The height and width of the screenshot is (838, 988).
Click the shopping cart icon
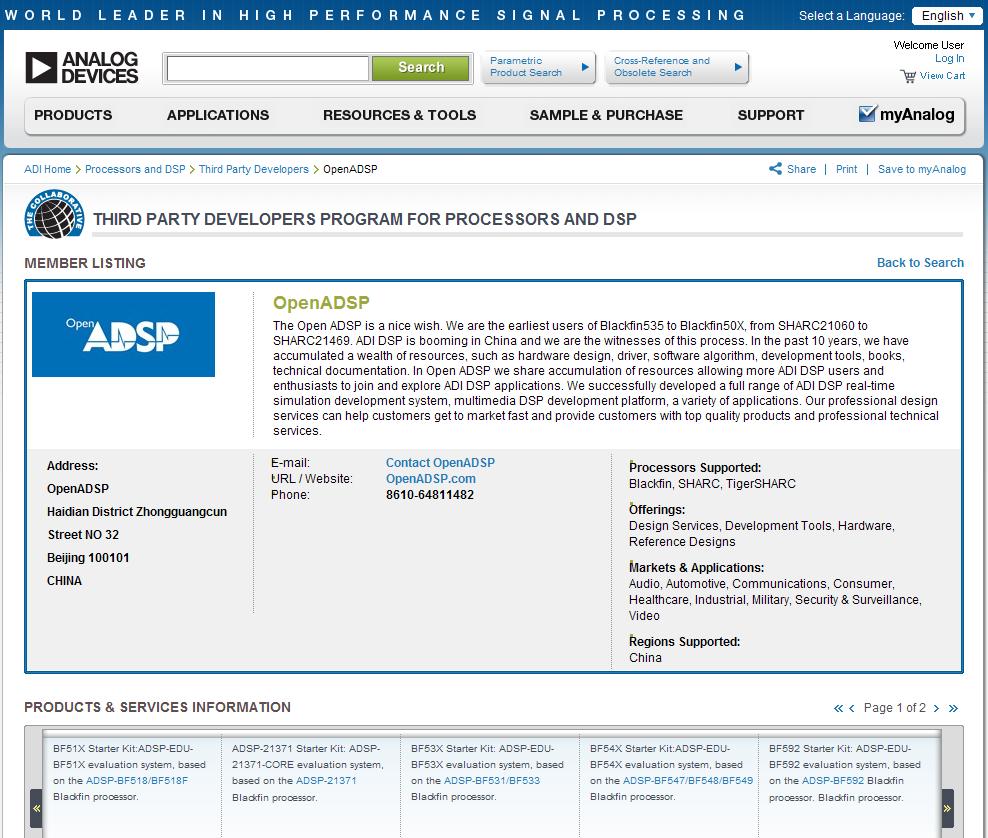(907, 76)
